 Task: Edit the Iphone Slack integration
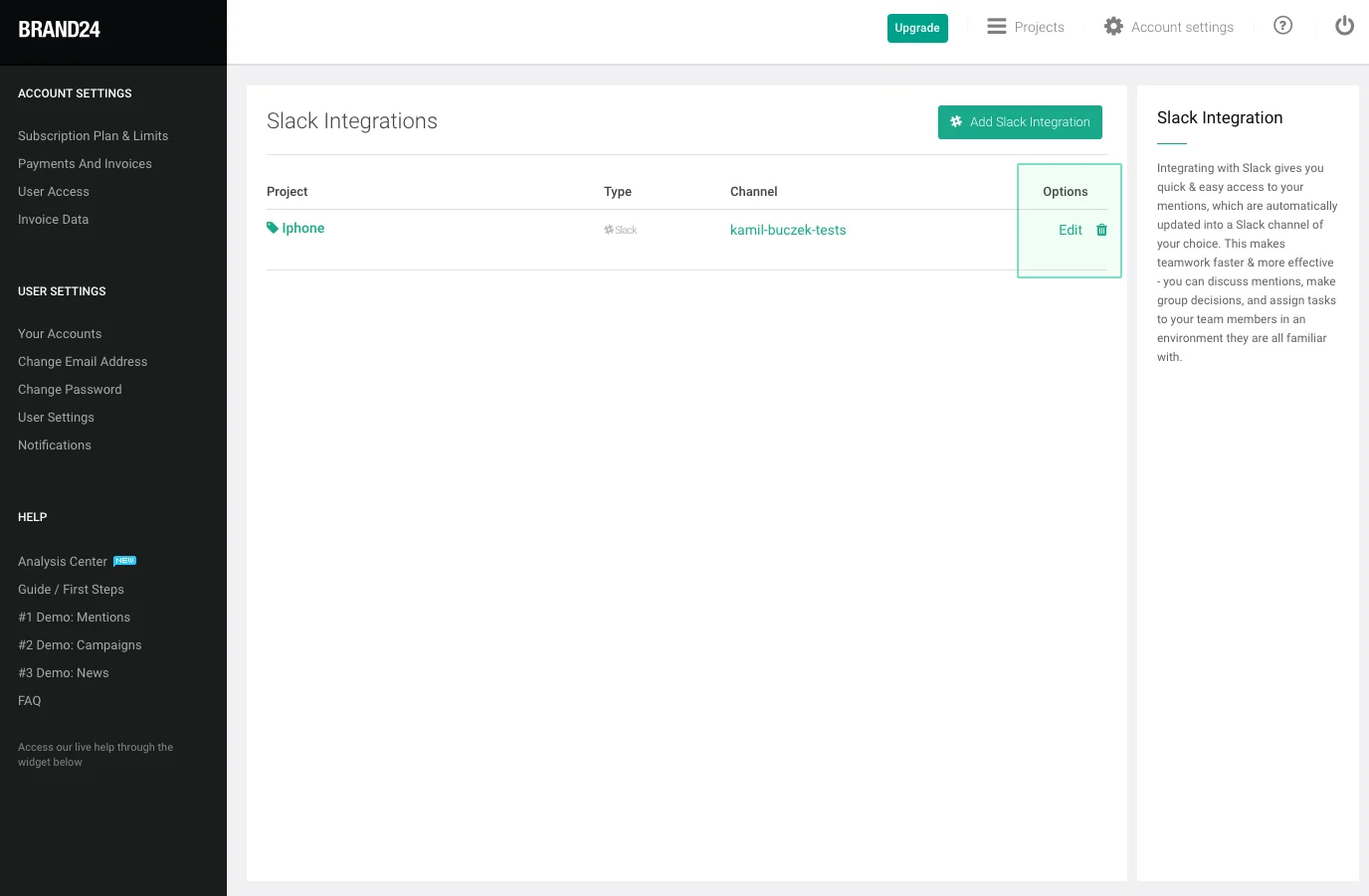coord(1070,230)
